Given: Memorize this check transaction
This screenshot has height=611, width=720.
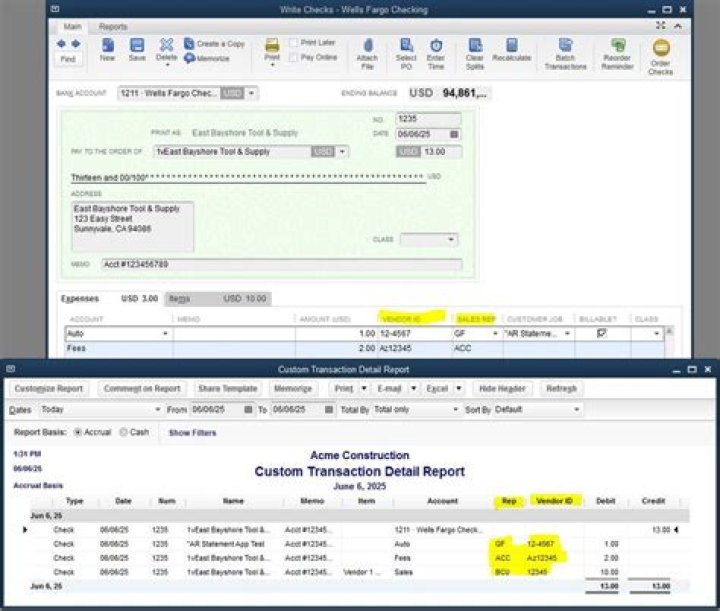Looking at the screenshot, I should tap(207, 58).
